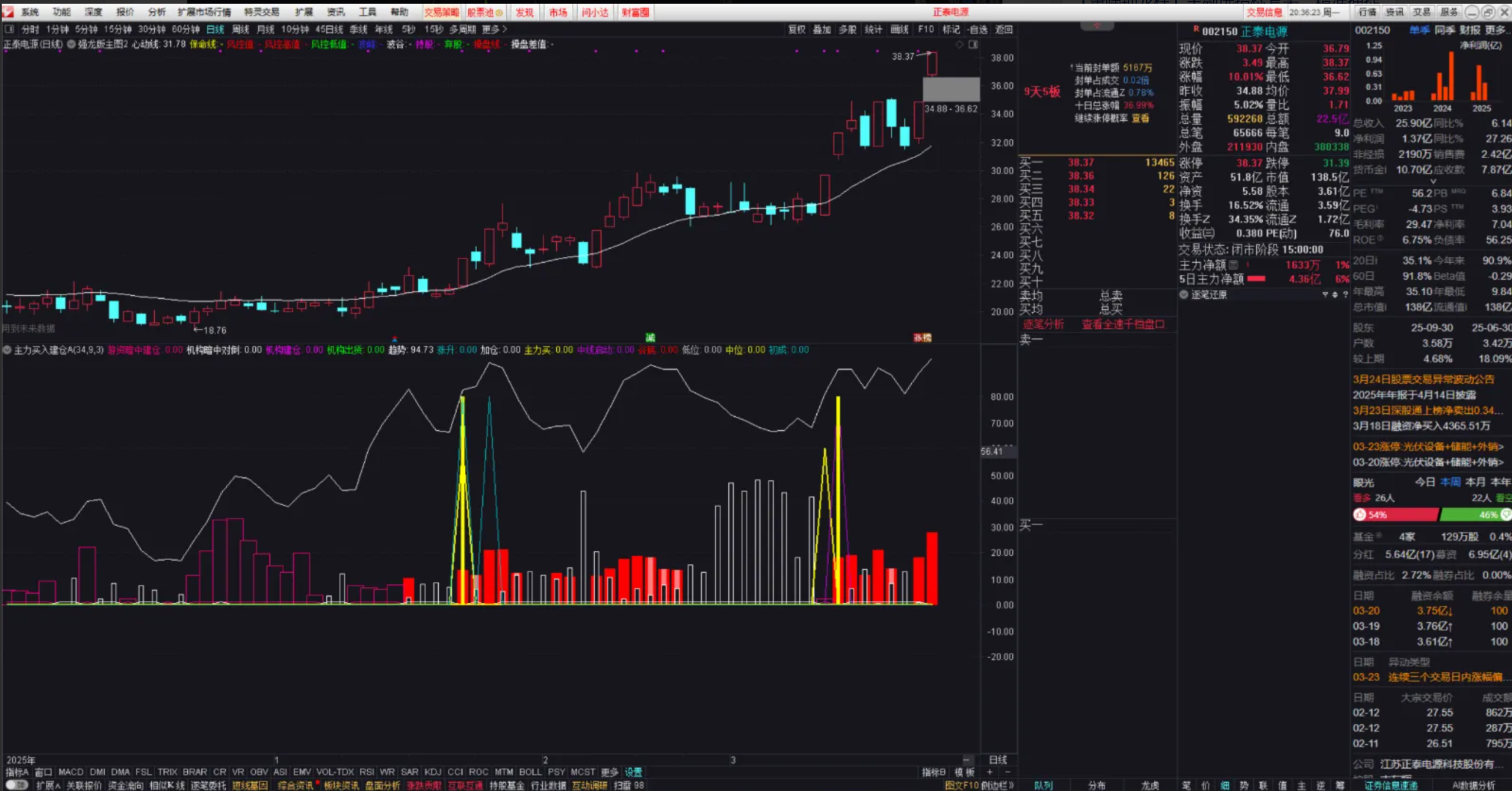The image size is (1512, 791).
Task: Click the split-panel icon at chart top-right
Action: click(973, 44)
